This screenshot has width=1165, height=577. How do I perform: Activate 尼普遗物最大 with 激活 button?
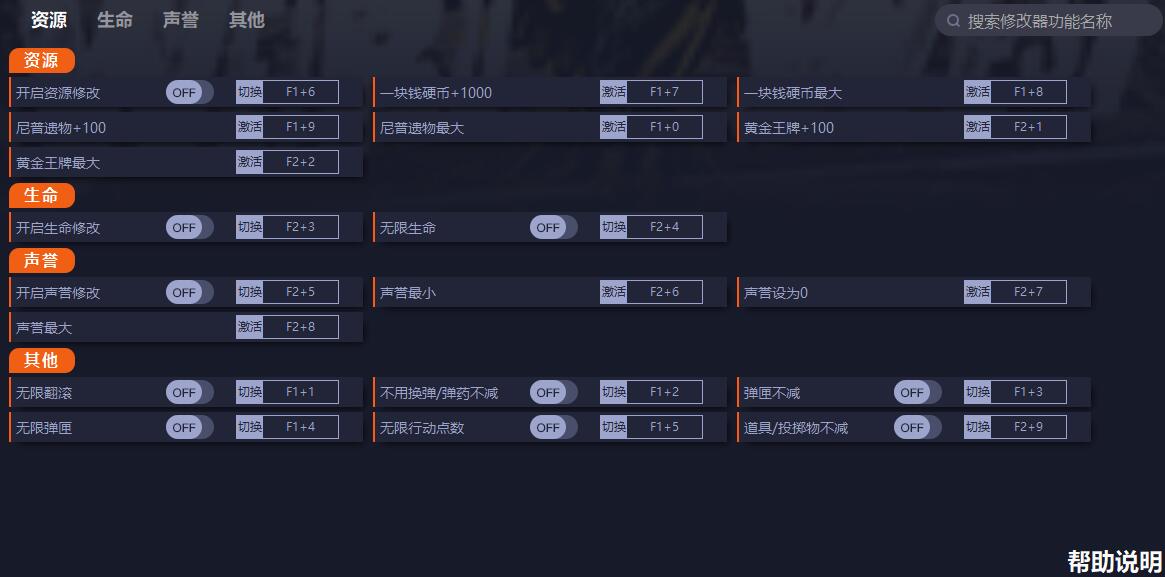click(613, 128)
